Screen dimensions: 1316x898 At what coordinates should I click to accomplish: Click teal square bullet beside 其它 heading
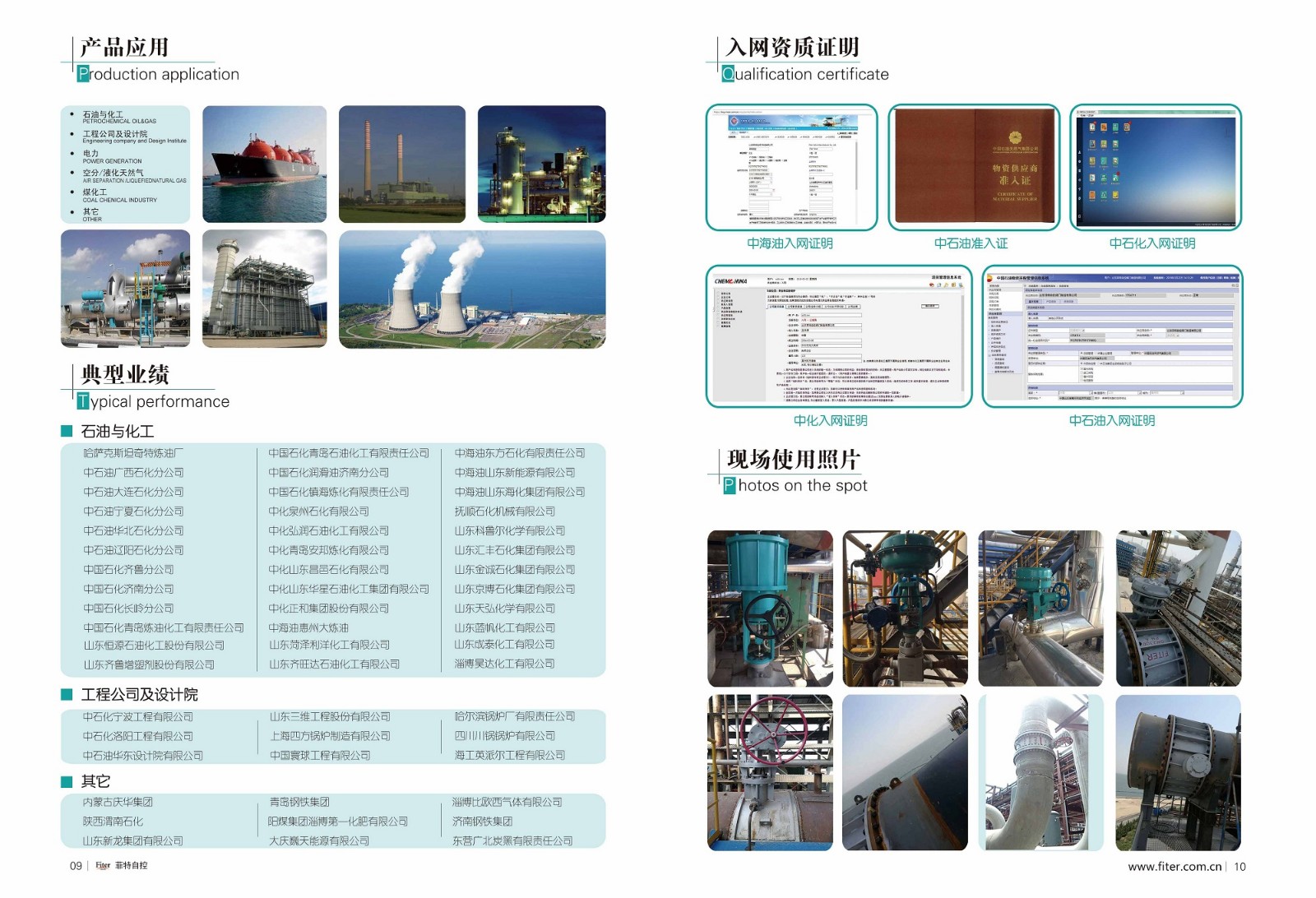[x=67, y=781]
